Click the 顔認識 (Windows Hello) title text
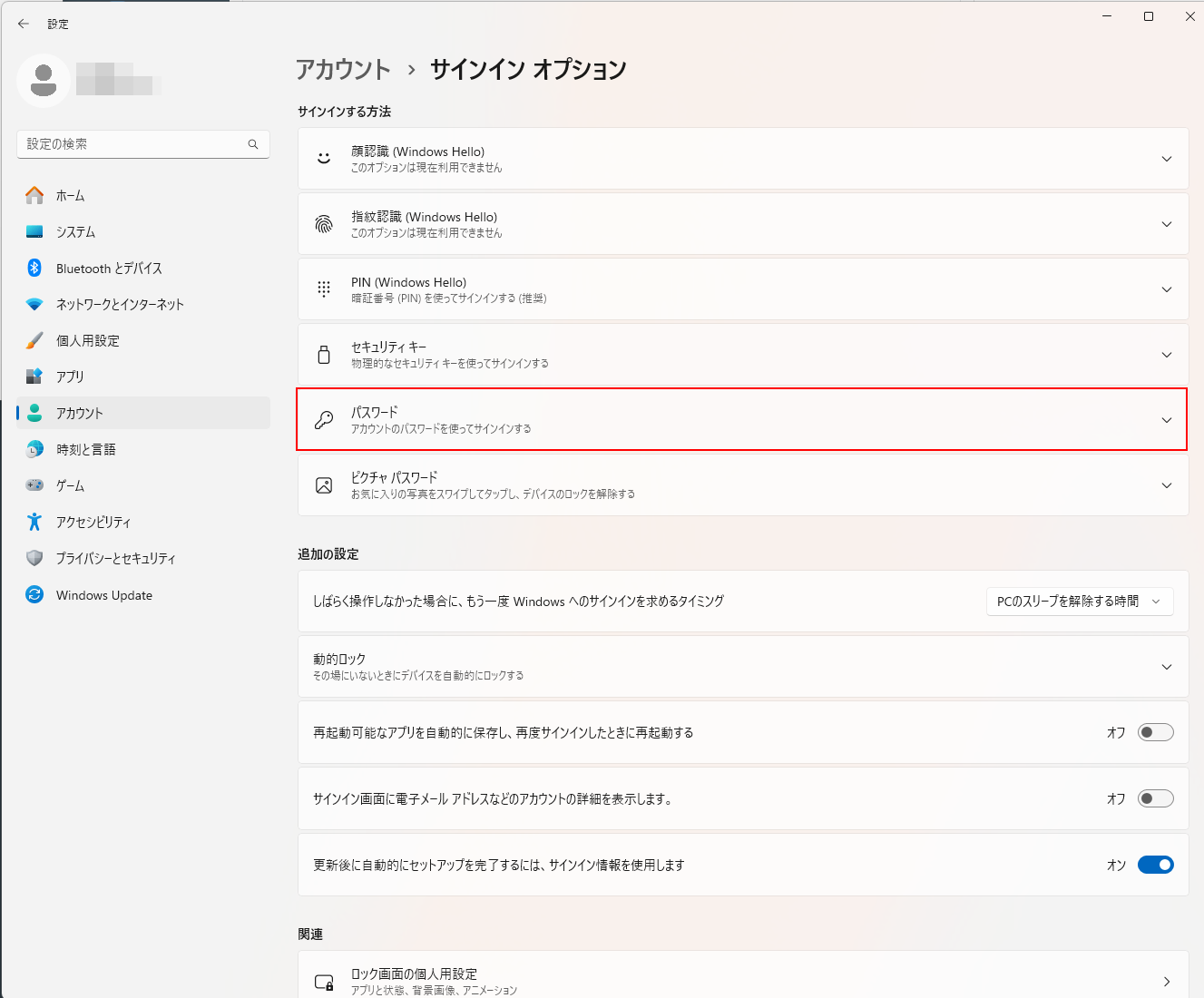 point(417,152)
